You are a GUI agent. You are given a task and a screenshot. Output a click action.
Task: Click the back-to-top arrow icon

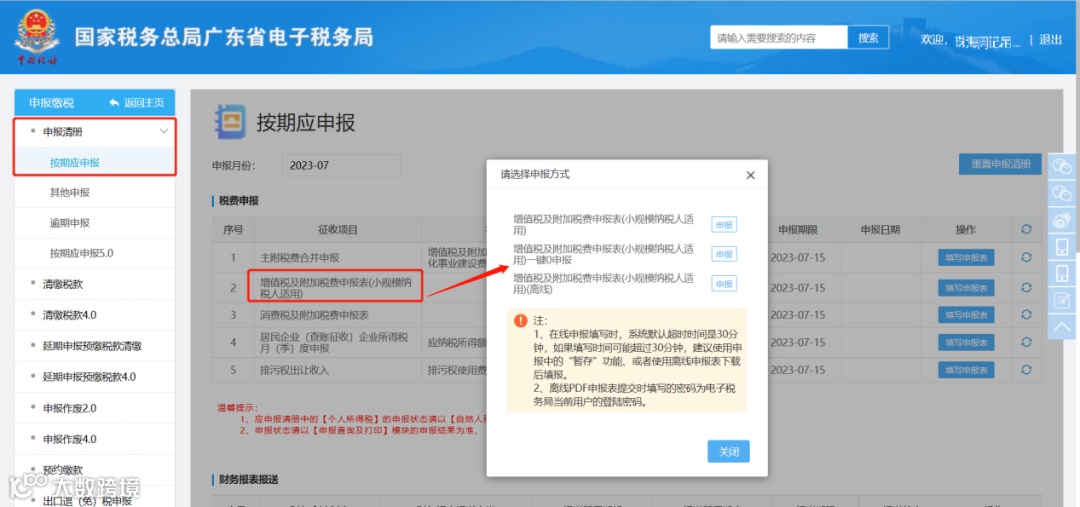coord(1062,325)
